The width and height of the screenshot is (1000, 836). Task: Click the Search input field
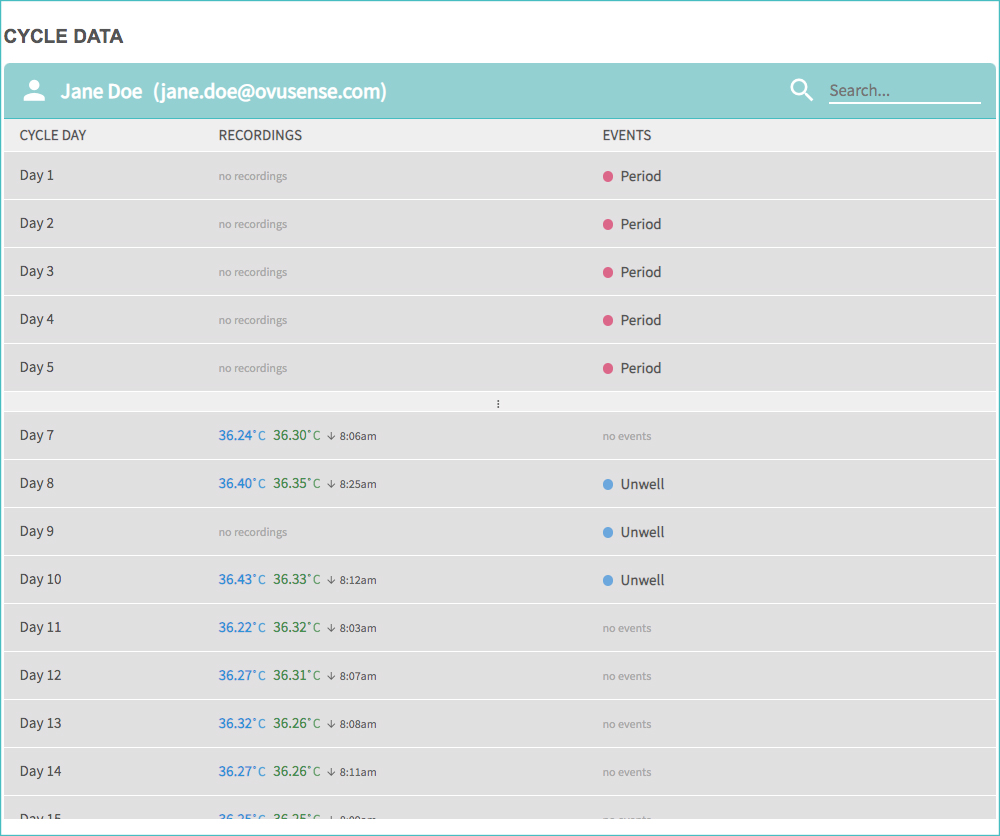[904, 91]
